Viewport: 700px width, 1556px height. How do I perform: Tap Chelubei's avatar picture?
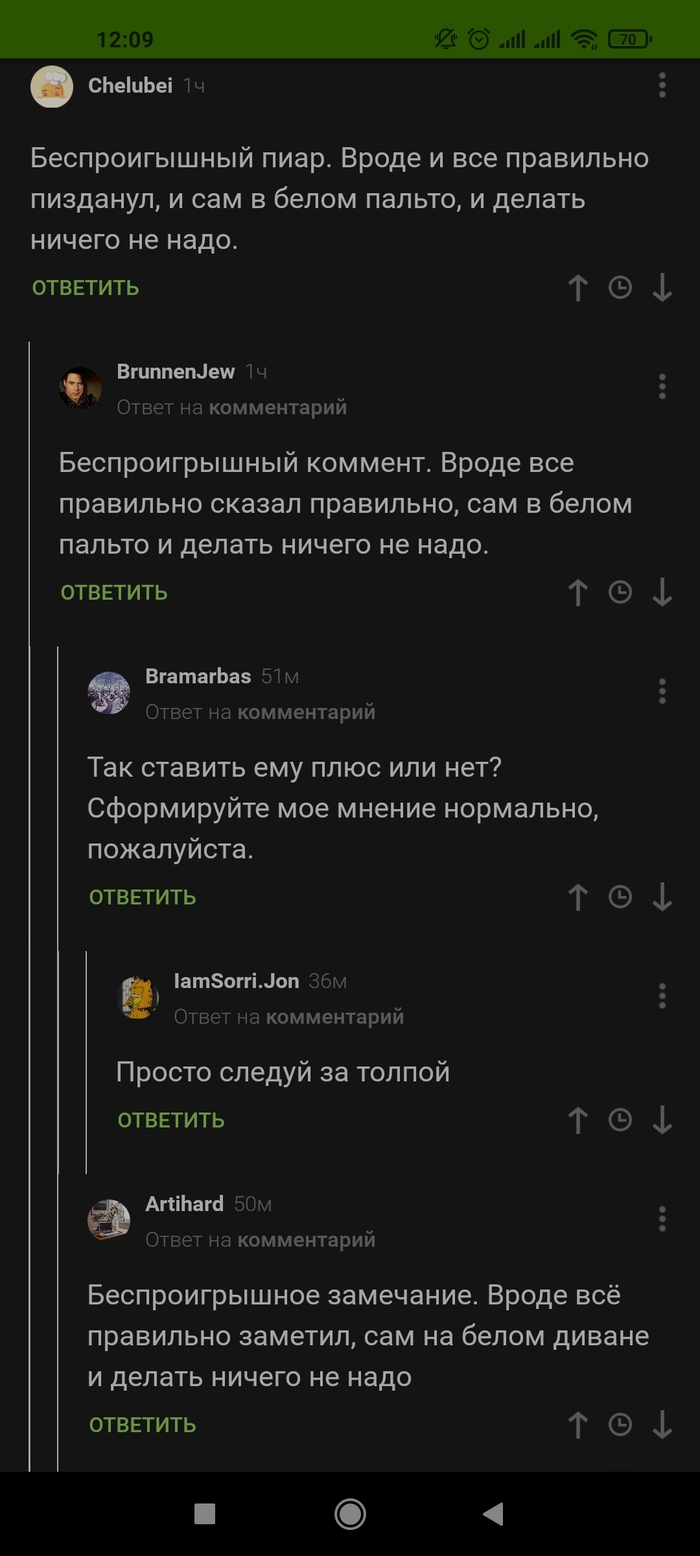(x=52, y=87)
